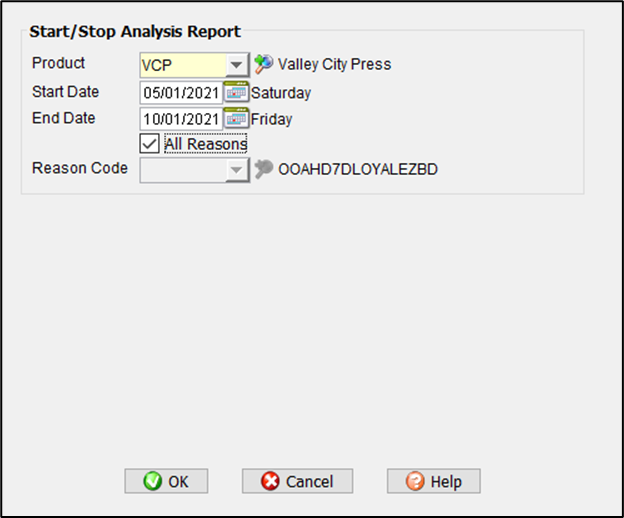The width and height of the screenshot is (624, 518).
Task: Open the Start Date calendar picker
Action: click(x=236, y=93)
